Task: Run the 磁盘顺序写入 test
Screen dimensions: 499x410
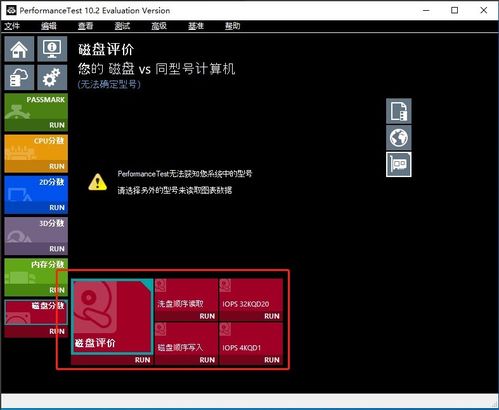Action: click(x=207, y=360)
